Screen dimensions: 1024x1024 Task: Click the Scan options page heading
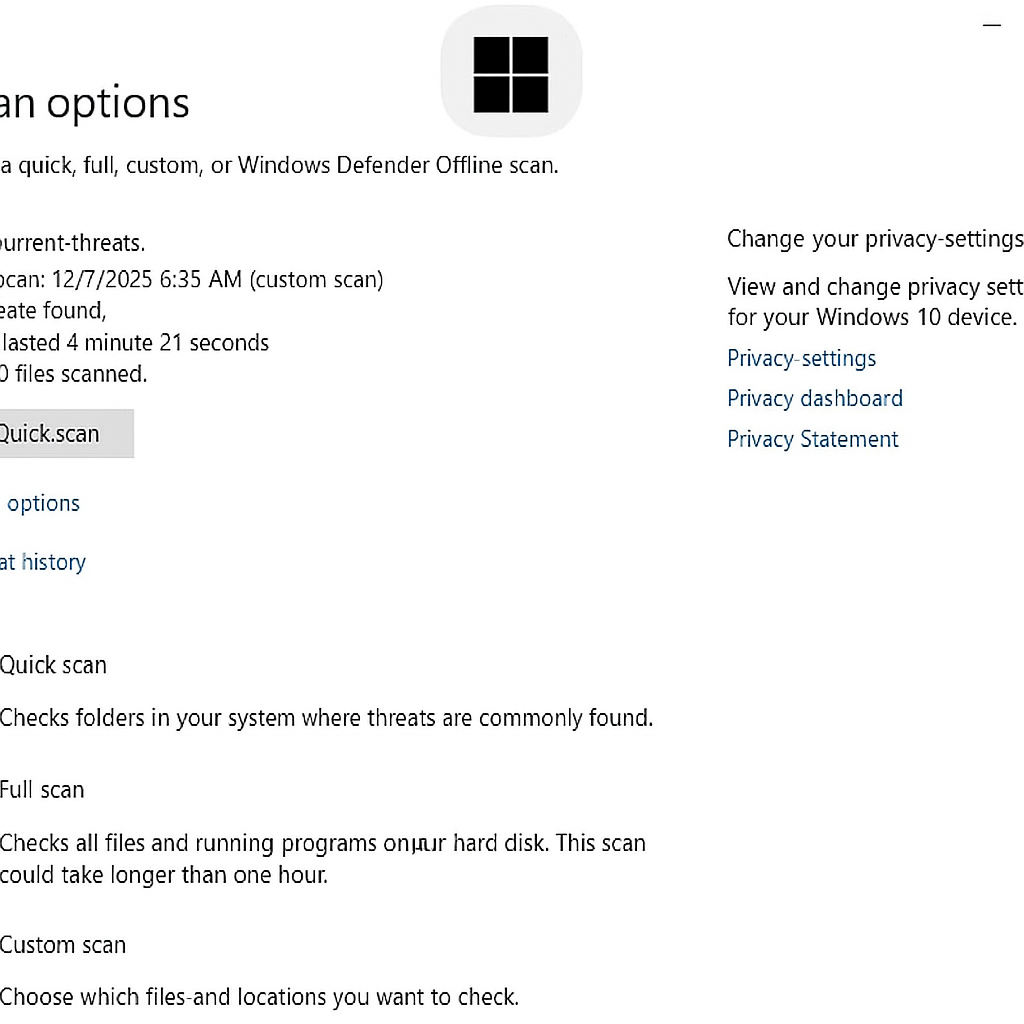95,104
